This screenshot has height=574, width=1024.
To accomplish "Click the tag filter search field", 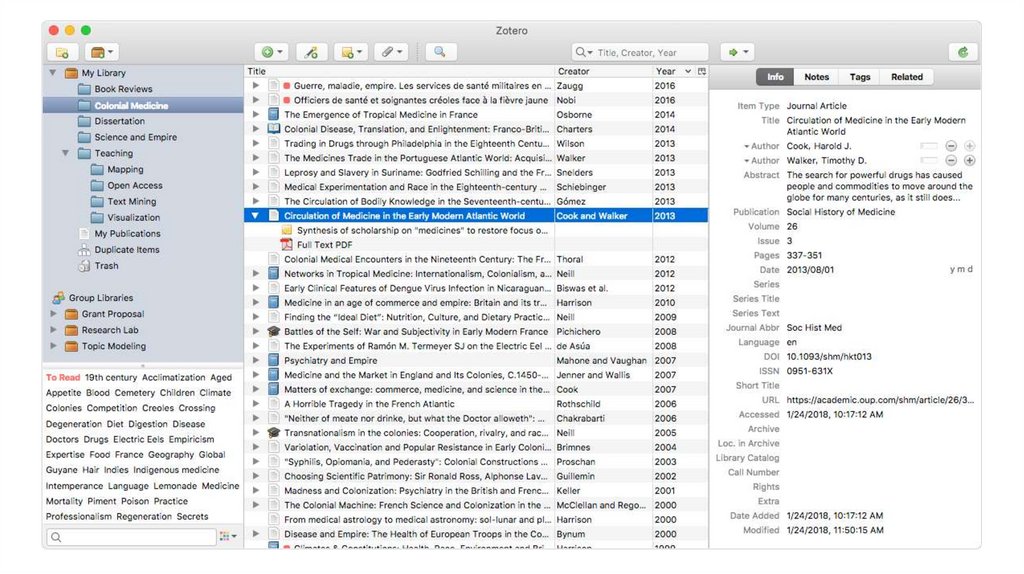I will coord(131,537).
